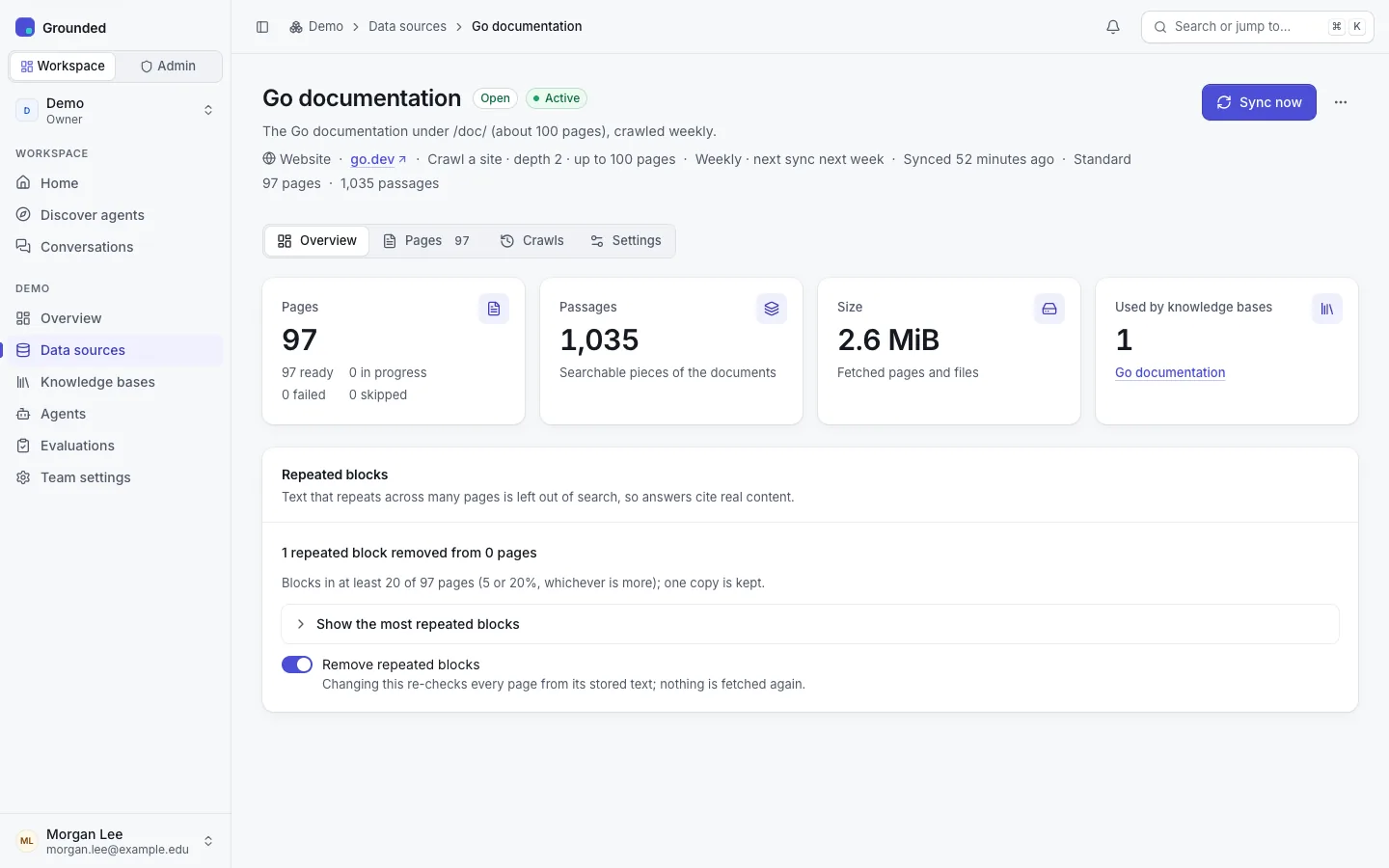The height and width of the screenshot is (868, 1389).
Task: Click the "2.6 MiB" size value
Action: [888, 339]
